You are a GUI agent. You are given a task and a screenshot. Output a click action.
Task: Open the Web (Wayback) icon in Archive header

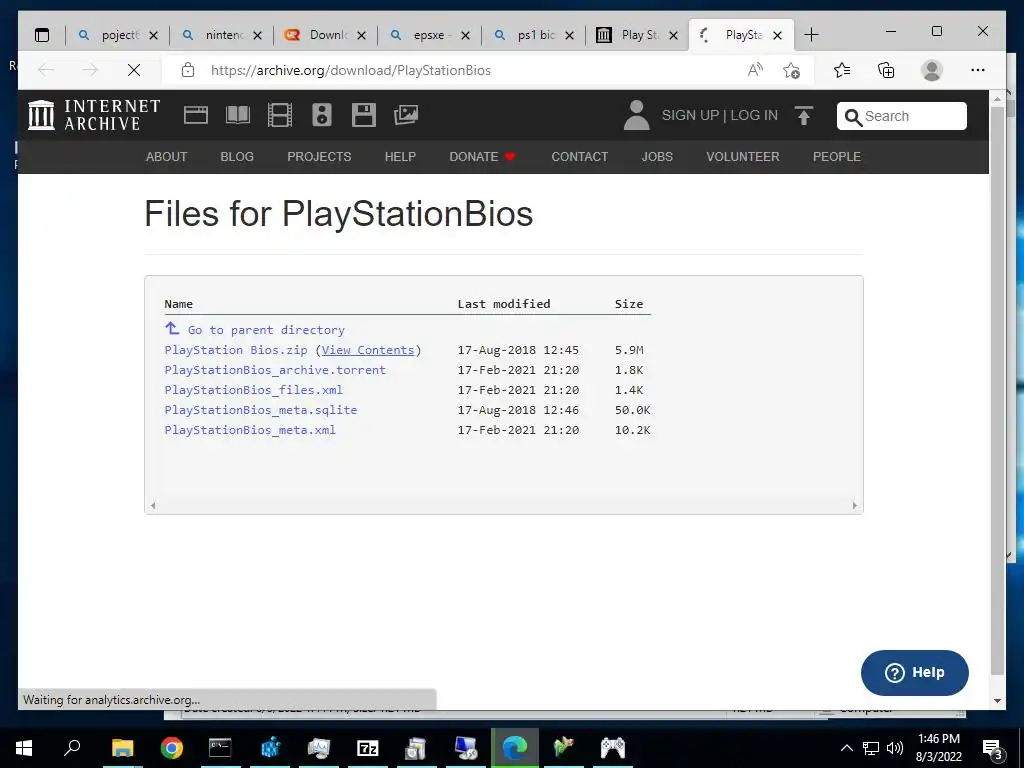point(196,116)
